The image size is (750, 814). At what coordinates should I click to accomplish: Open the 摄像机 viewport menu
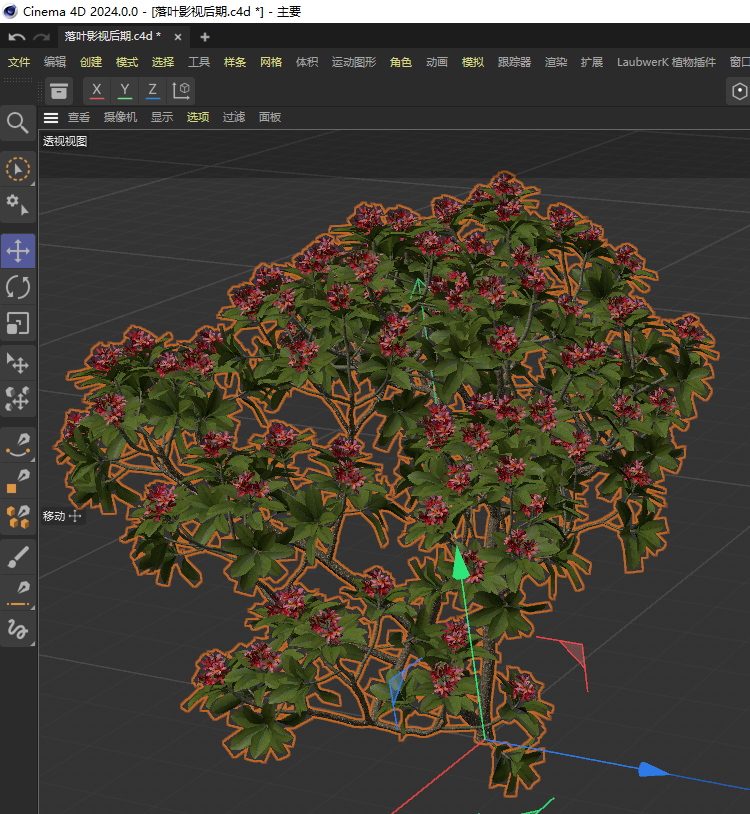(x=120, y=117)
